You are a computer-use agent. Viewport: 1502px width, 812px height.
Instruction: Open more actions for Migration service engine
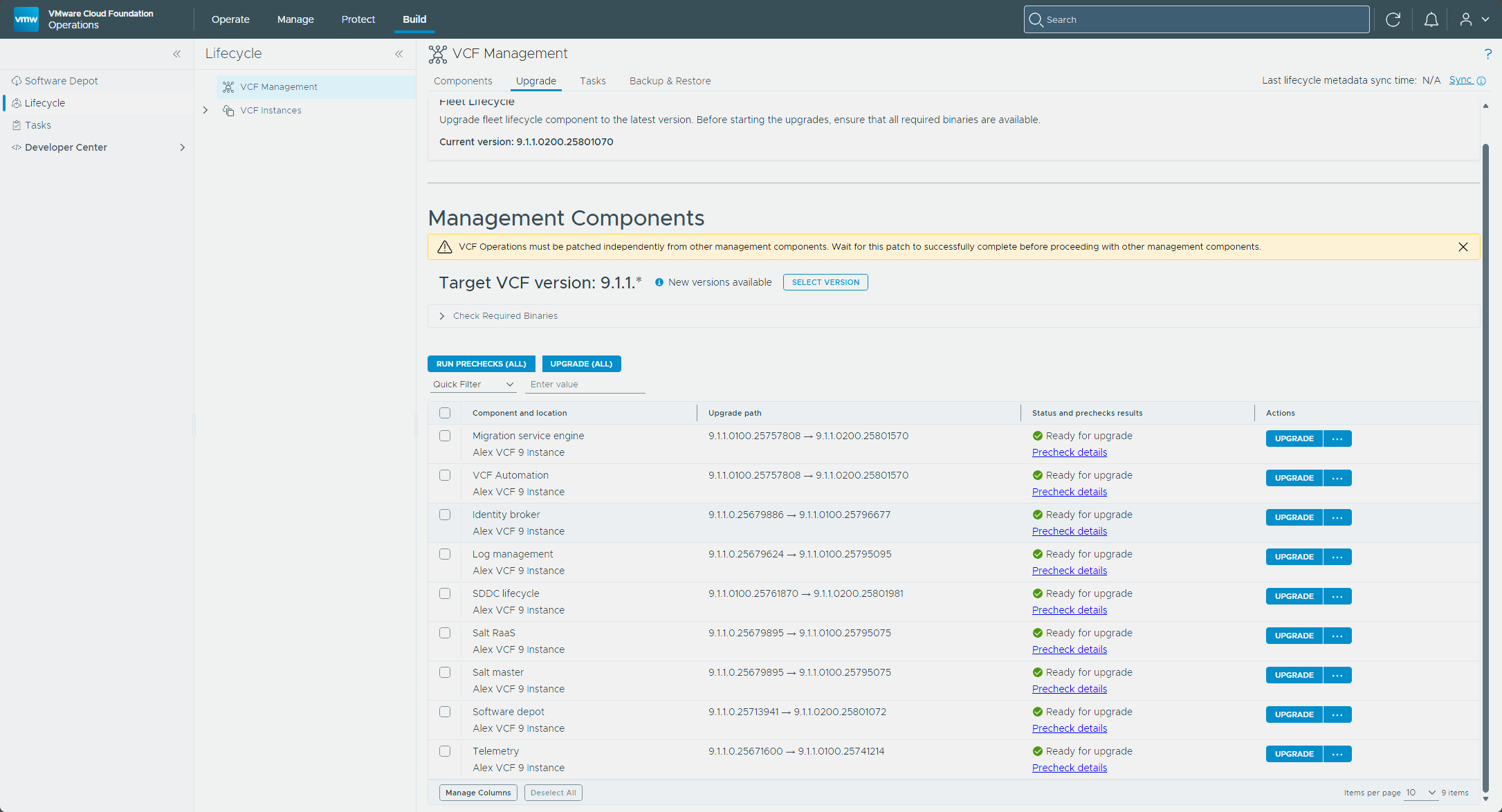(1337, 439)
